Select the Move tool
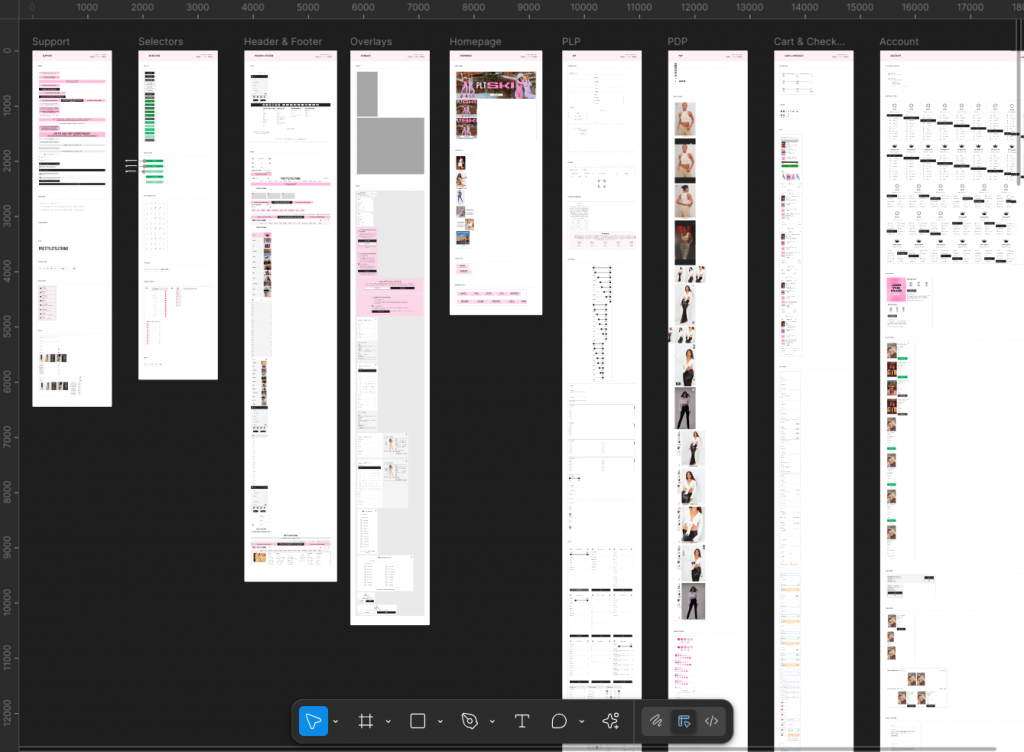Viewport: 1024px width, 752px height. [x=313, y=721]
